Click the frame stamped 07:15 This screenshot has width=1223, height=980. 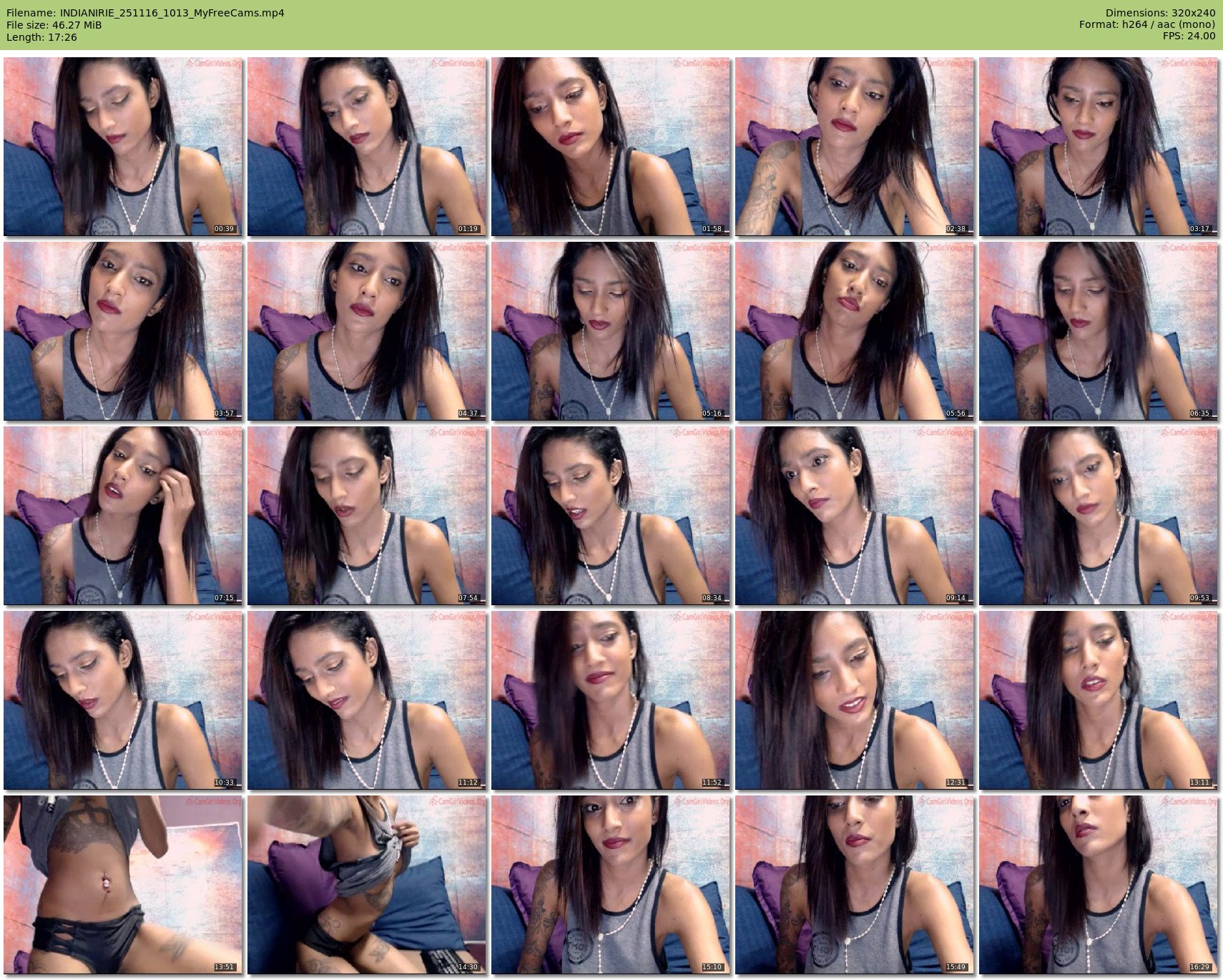click(123, 516)
